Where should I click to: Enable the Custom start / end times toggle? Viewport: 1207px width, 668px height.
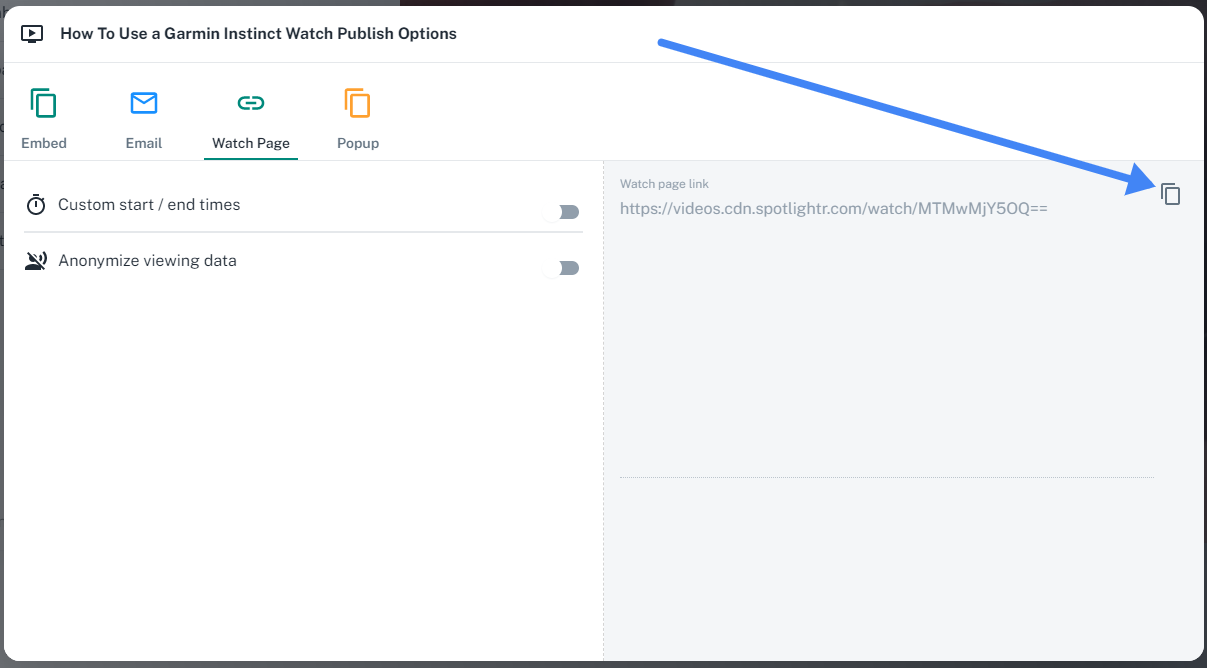click(565, 212)
